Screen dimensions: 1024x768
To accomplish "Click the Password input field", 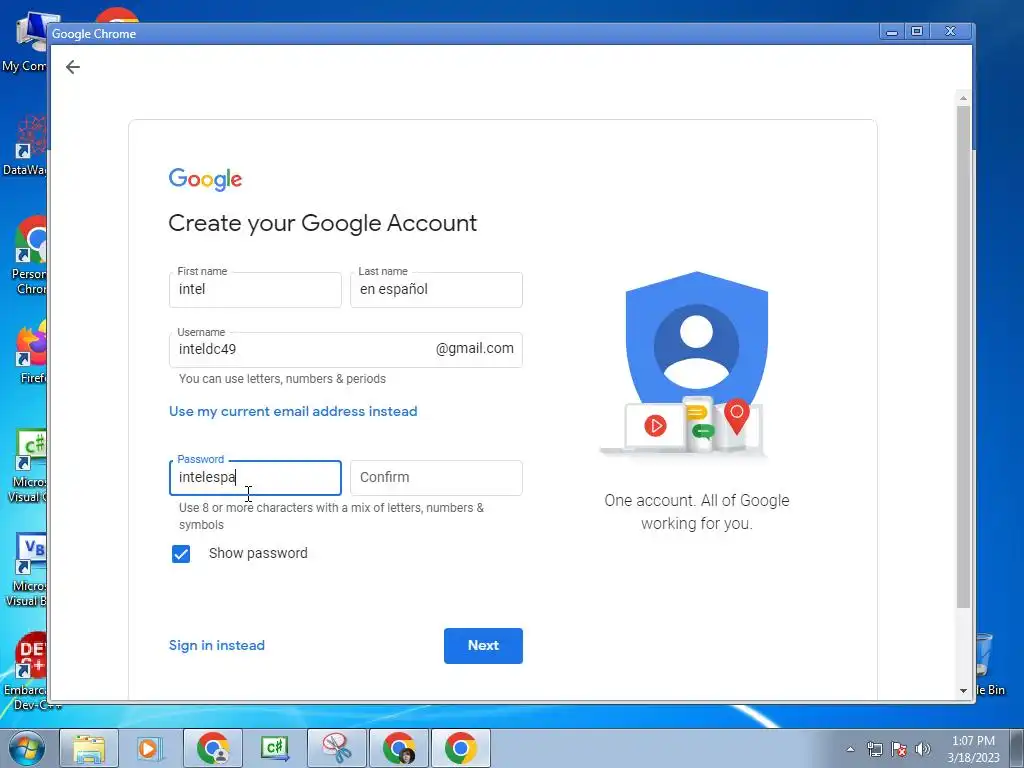I will pyautogui.click(x=255, y=477).
